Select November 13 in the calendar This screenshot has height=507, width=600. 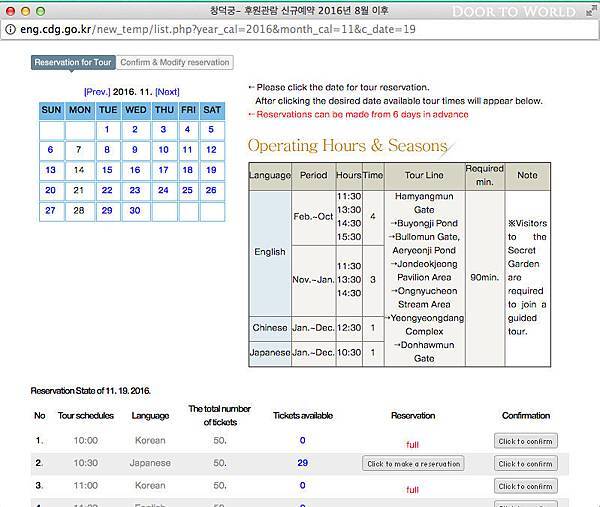51,170
